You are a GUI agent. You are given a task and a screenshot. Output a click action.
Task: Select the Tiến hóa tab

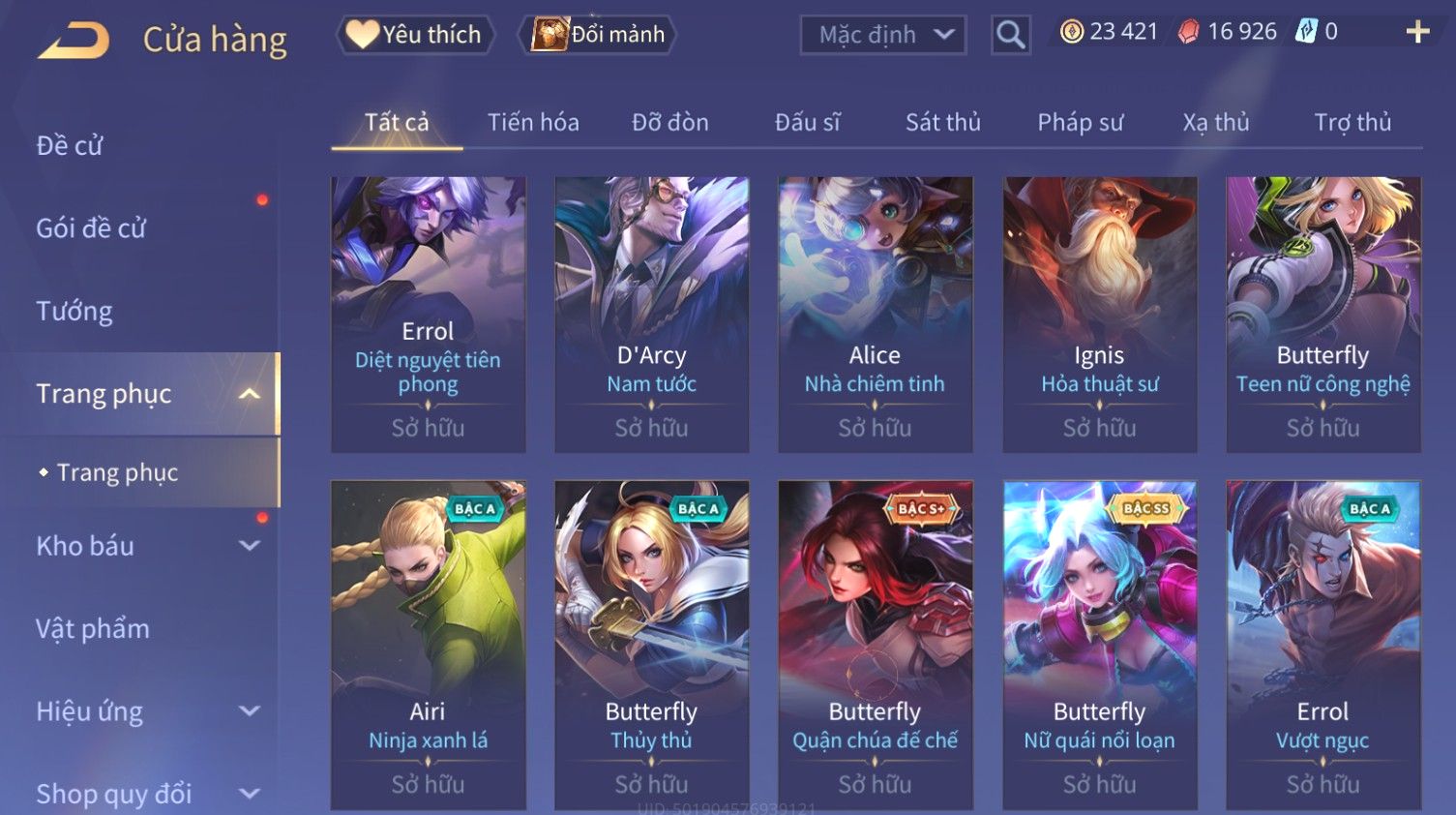tap(533, 122)
